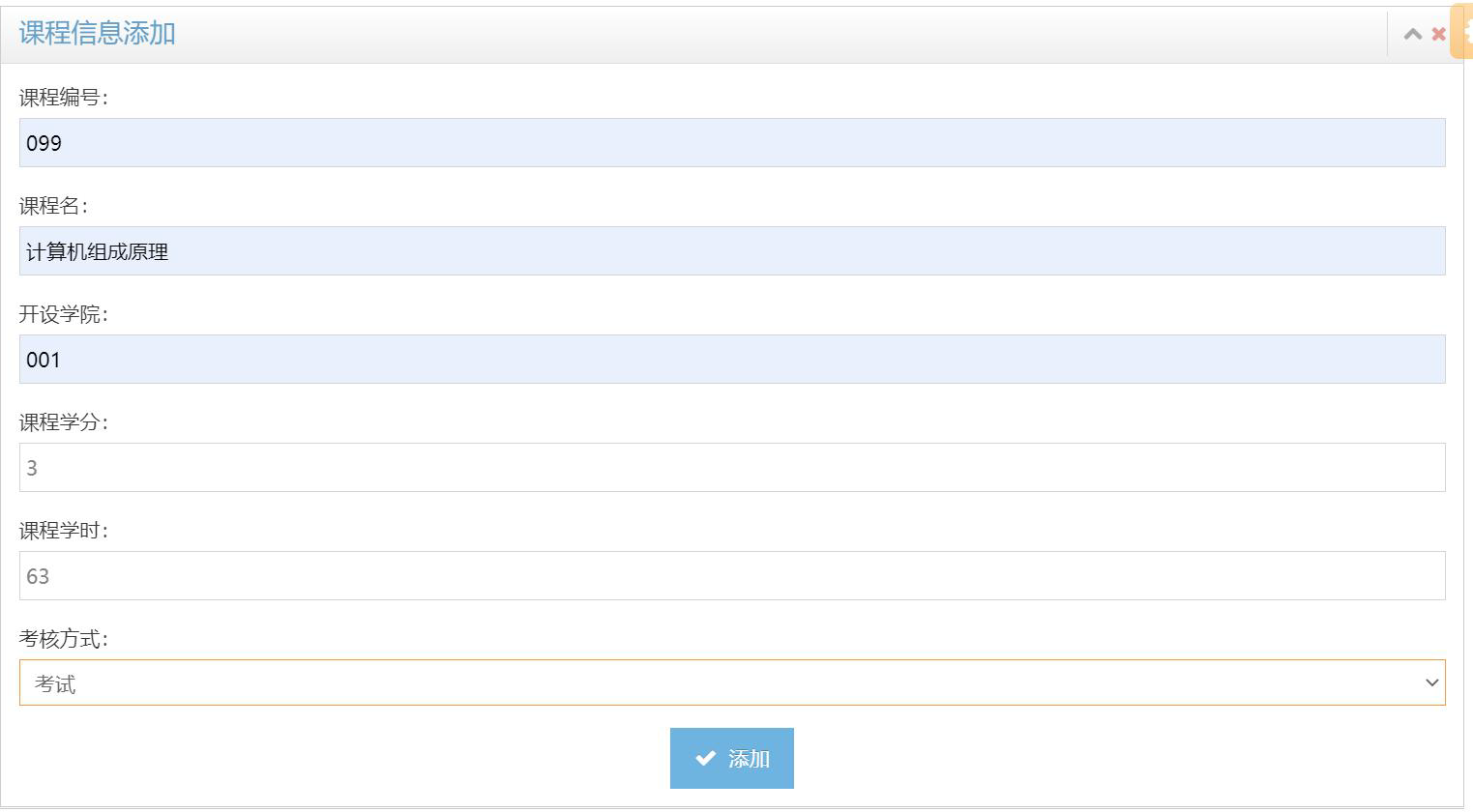Viewport: 1473px width, 812px height.
Task: Open the orange settings gear tab
Action: click(1463, 32)
